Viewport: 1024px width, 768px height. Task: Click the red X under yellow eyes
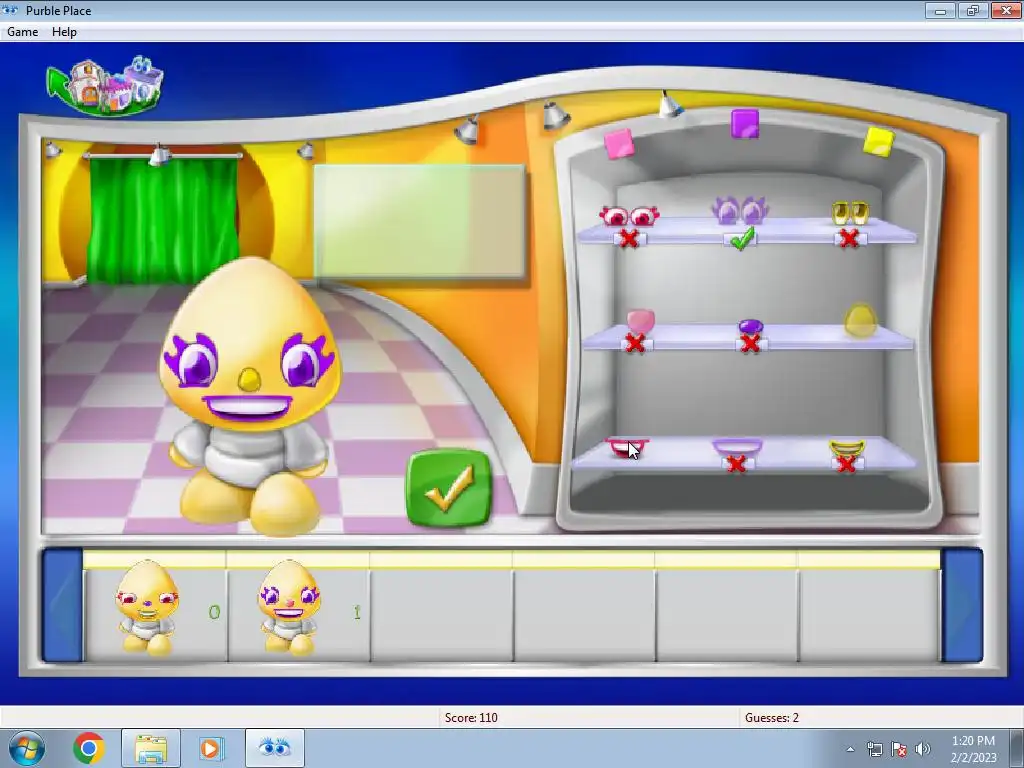coord(849,238)
